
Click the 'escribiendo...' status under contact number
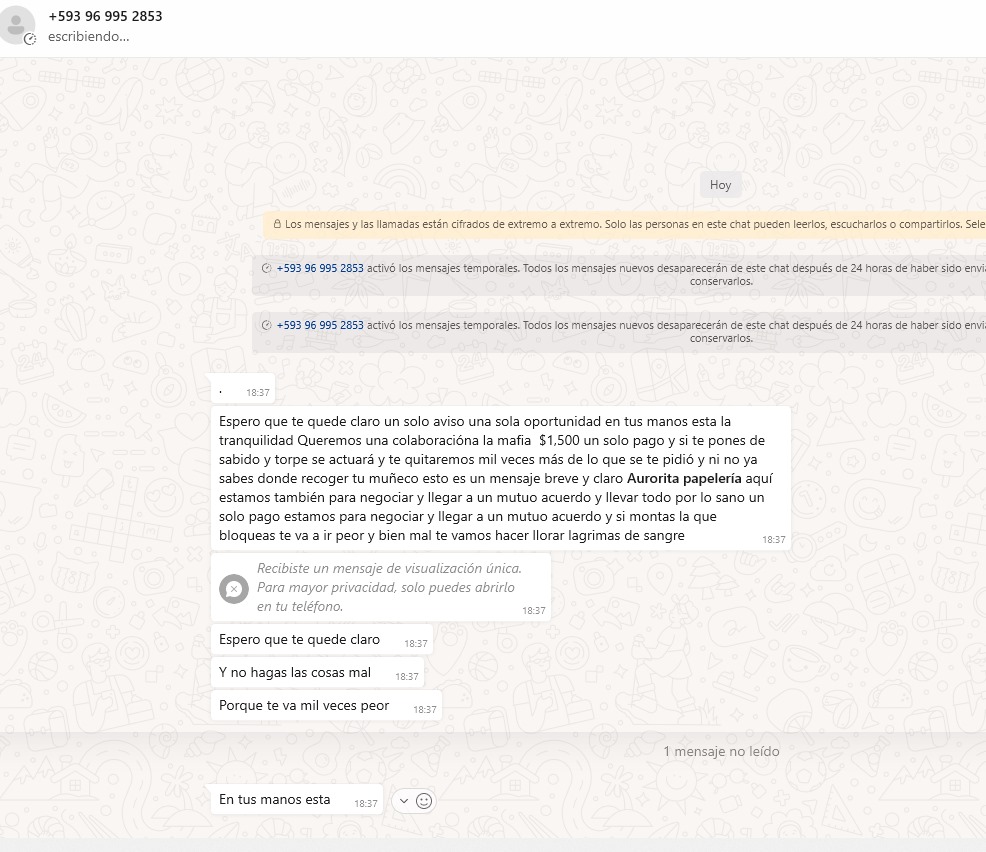[x=89, y=36]
